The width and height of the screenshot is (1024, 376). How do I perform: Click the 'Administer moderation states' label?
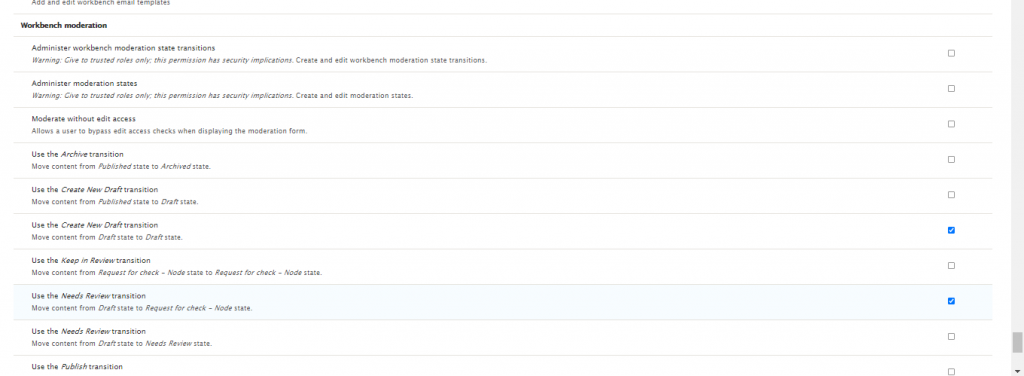(x=84, y=83)
